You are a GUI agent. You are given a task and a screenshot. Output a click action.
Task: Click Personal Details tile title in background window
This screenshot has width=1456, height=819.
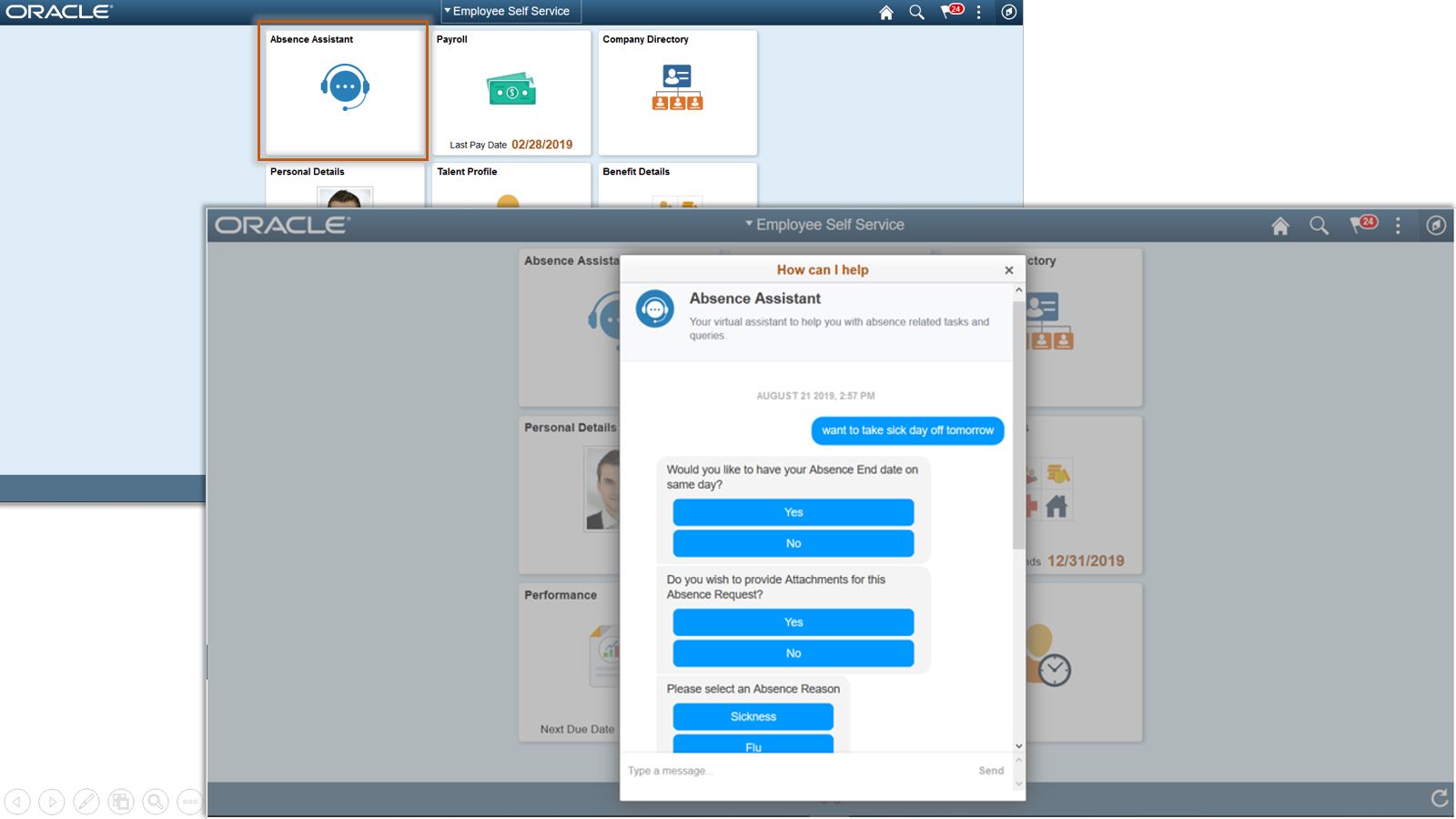308,172
